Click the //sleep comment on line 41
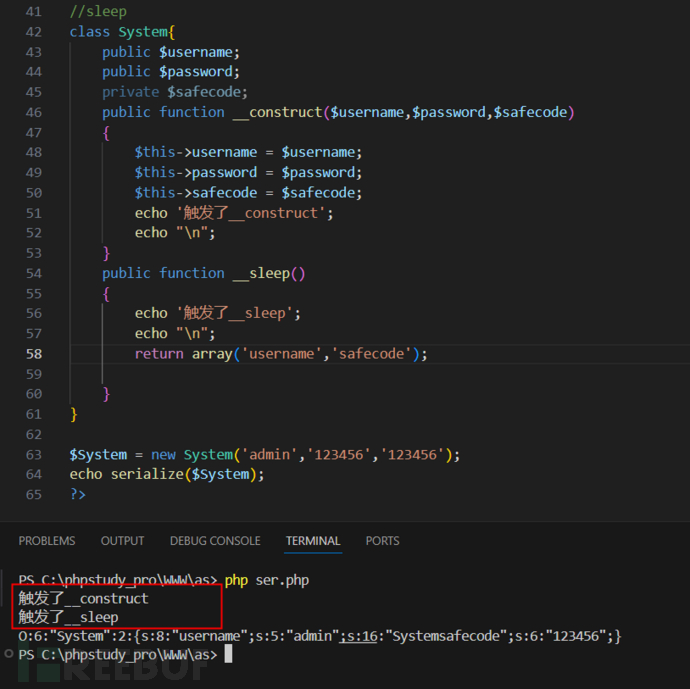 98,12
